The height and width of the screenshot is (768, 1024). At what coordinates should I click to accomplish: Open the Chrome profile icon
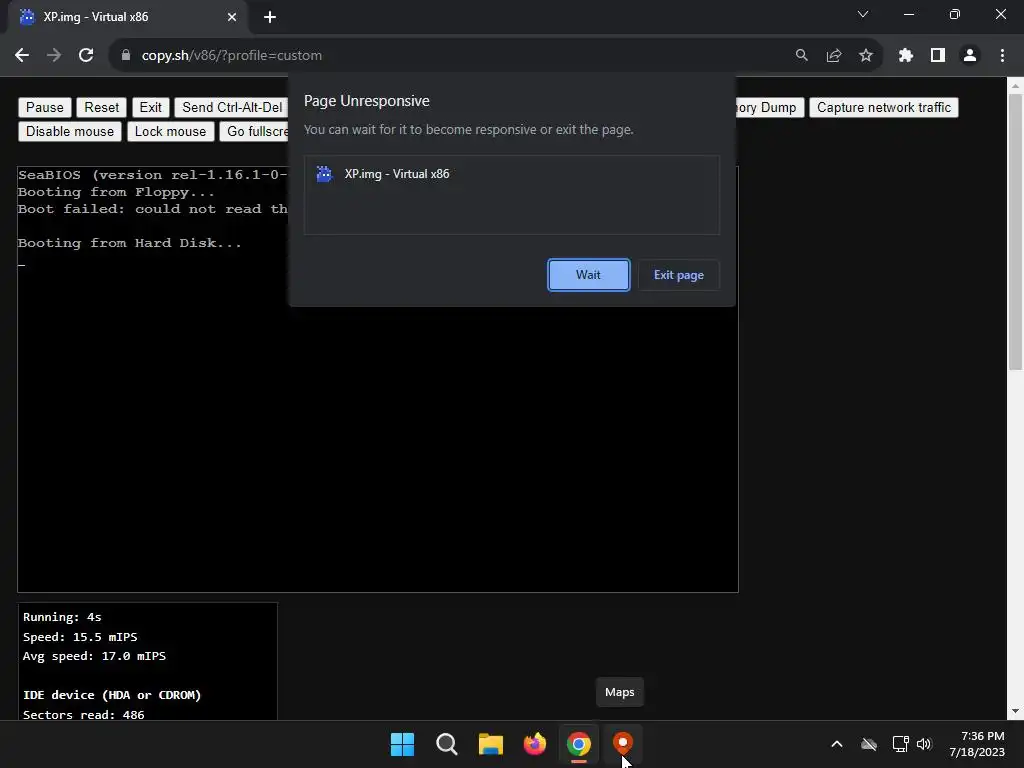click(x=970, y=56)
